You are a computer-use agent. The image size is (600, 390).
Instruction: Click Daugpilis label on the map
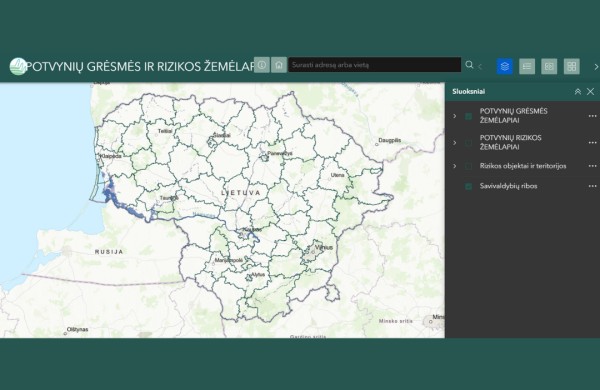[x=390, y=140]
